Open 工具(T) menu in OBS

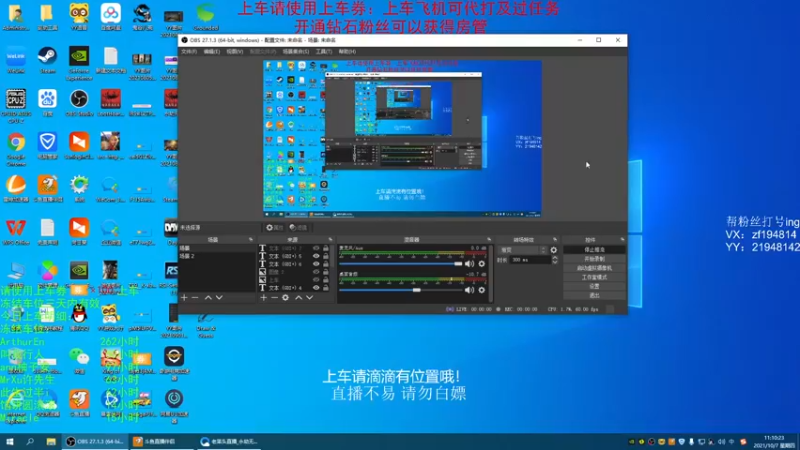coord(323,52)
